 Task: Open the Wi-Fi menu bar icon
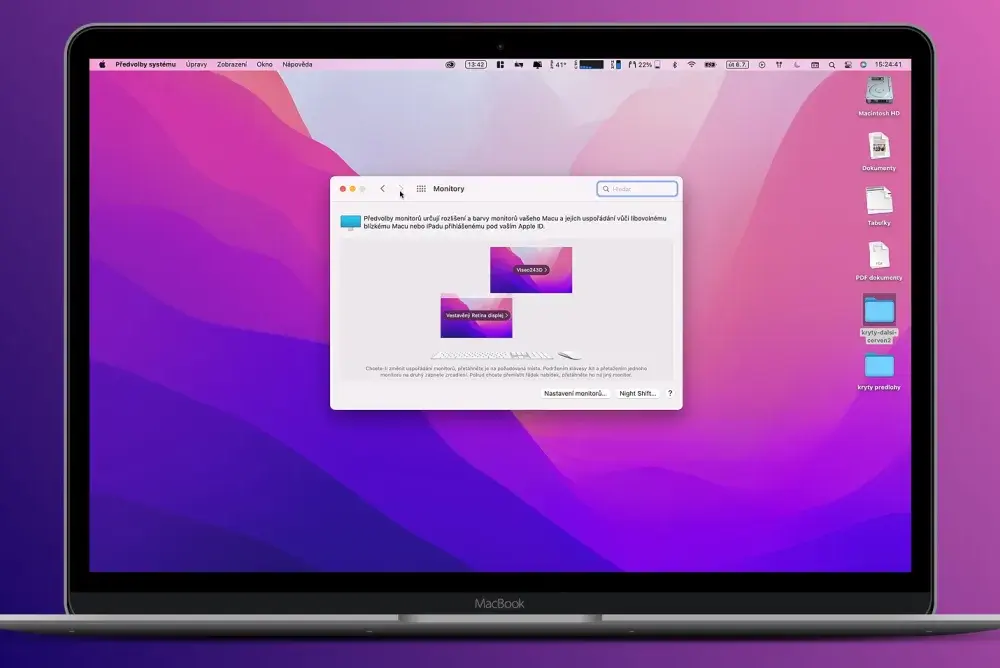[x=691, y=64]
